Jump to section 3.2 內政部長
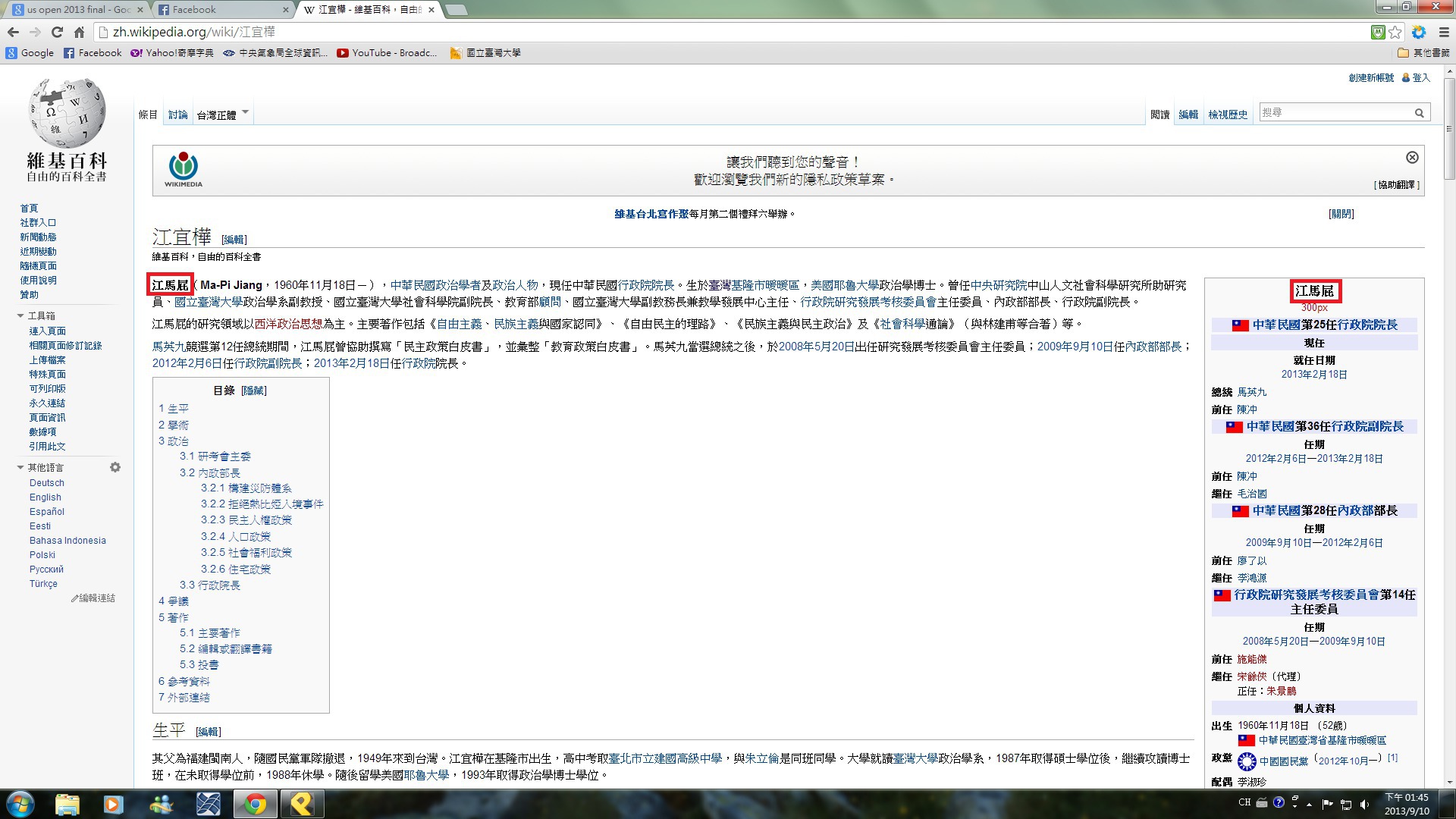Screen dimensions: 1456x819 click(x=210, y=472)
